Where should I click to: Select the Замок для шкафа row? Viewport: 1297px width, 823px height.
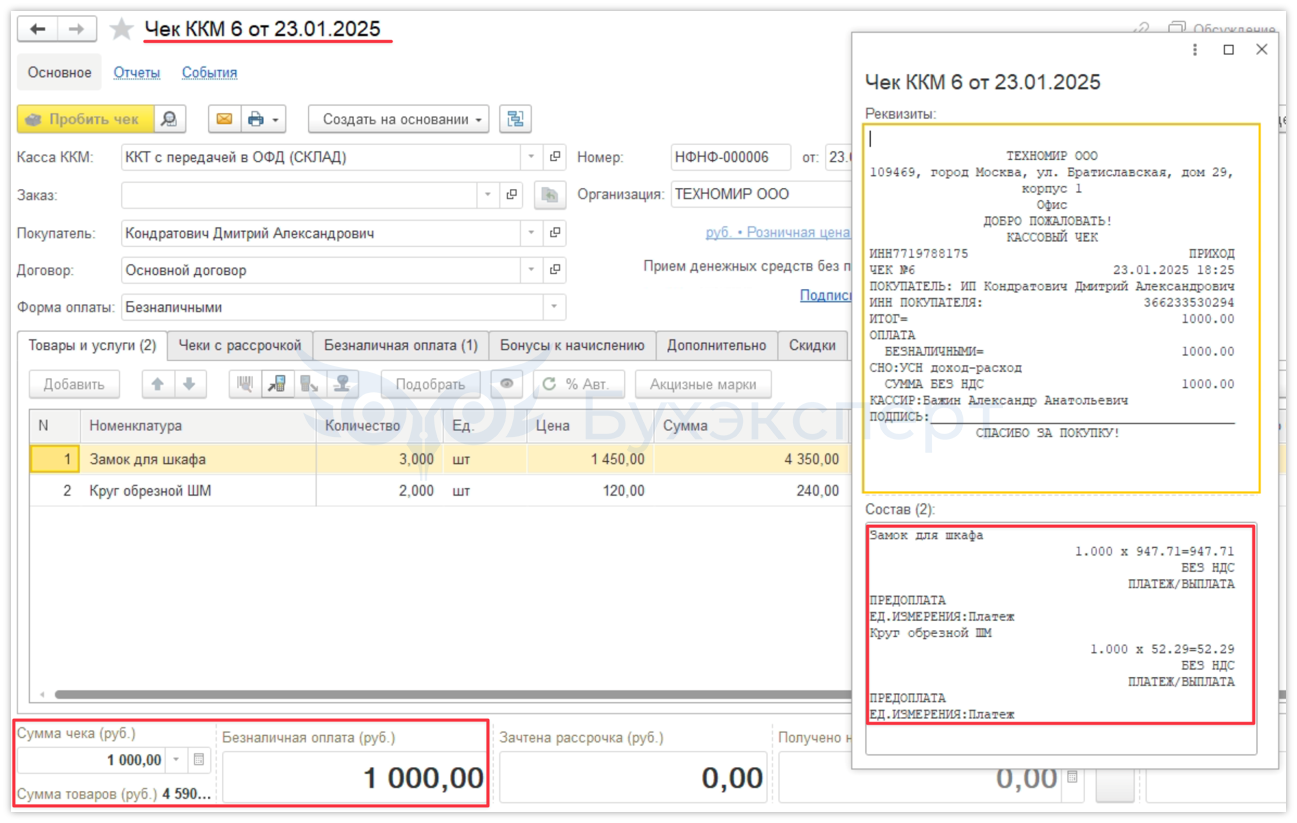pyautogui.click(x=147, y=460)
